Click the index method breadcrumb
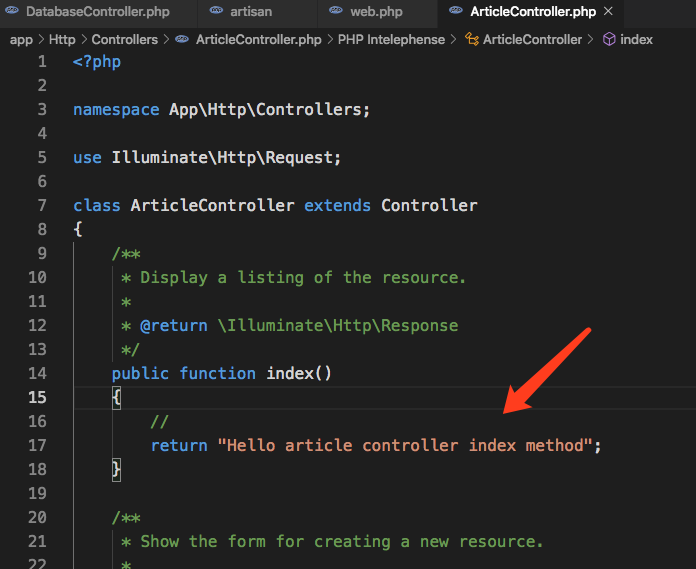The height and width of the screenshot is (569, 696). (636, 40)
